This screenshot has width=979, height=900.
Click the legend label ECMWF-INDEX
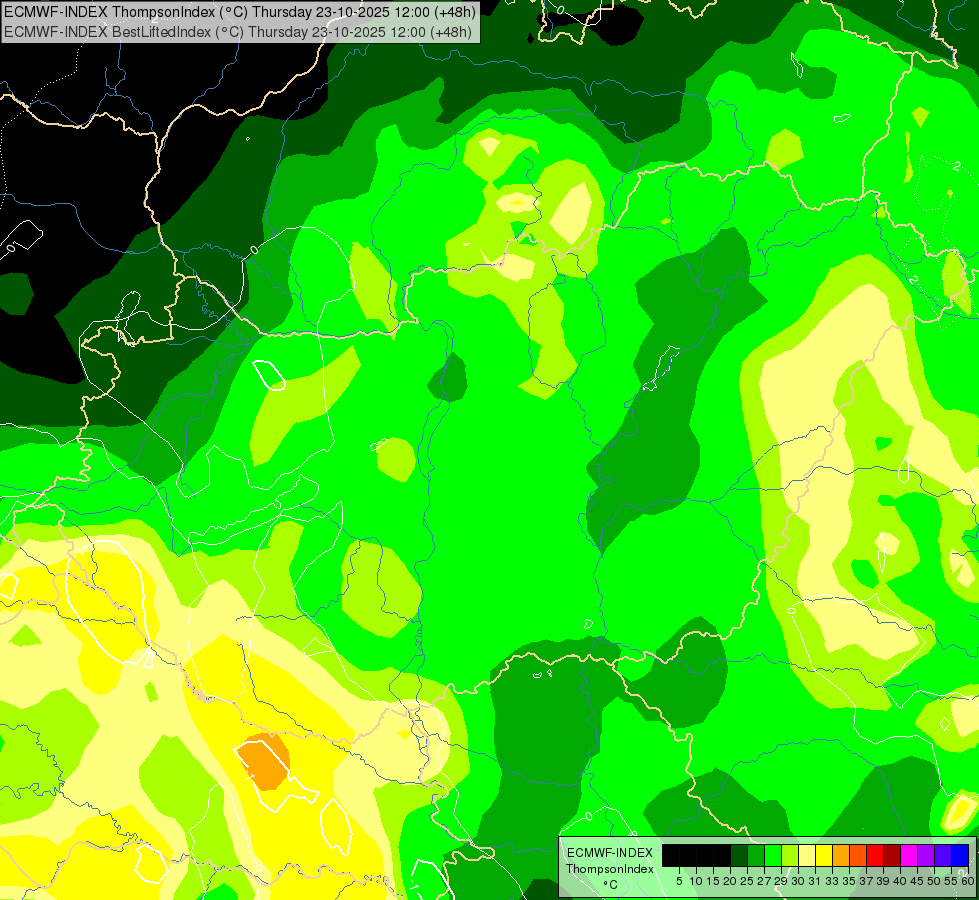pyautogui.click(x=610, y=853)
